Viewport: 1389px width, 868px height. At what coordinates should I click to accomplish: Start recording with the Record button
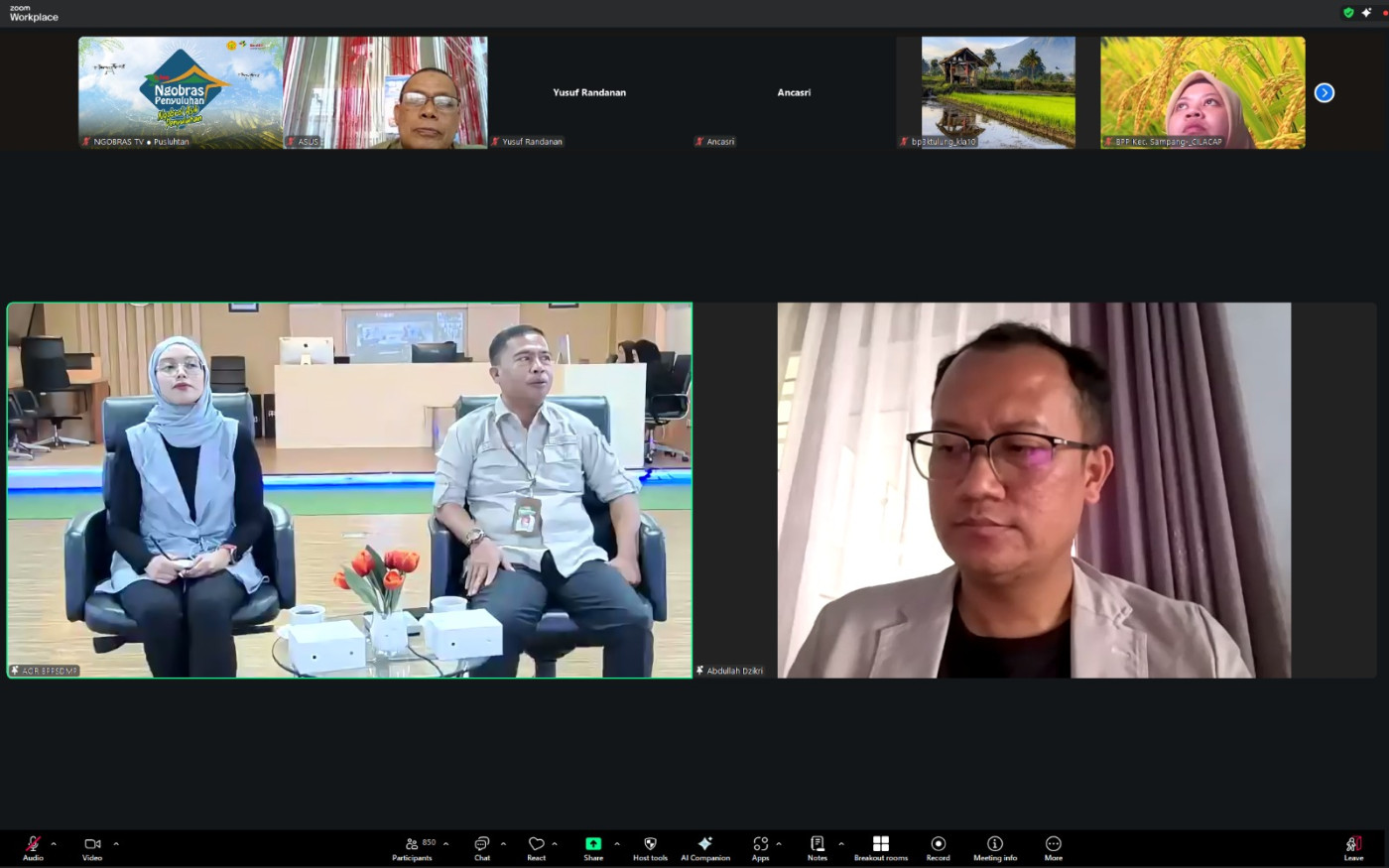click(x=938, y=847)
